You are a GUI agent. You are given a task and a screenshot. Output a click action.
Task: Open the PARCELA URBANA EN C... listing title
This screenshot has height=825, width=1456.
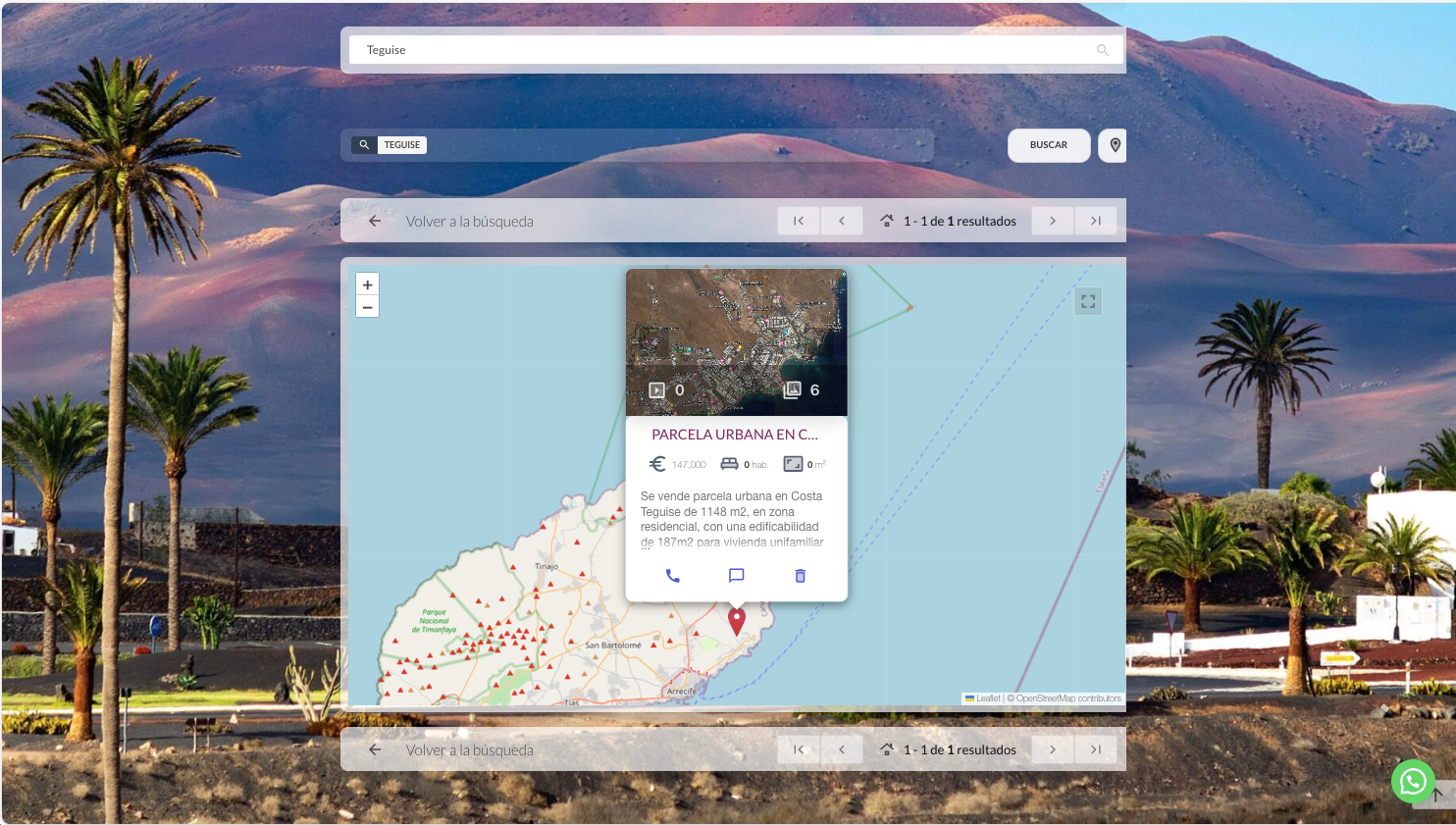pos(735,435)
